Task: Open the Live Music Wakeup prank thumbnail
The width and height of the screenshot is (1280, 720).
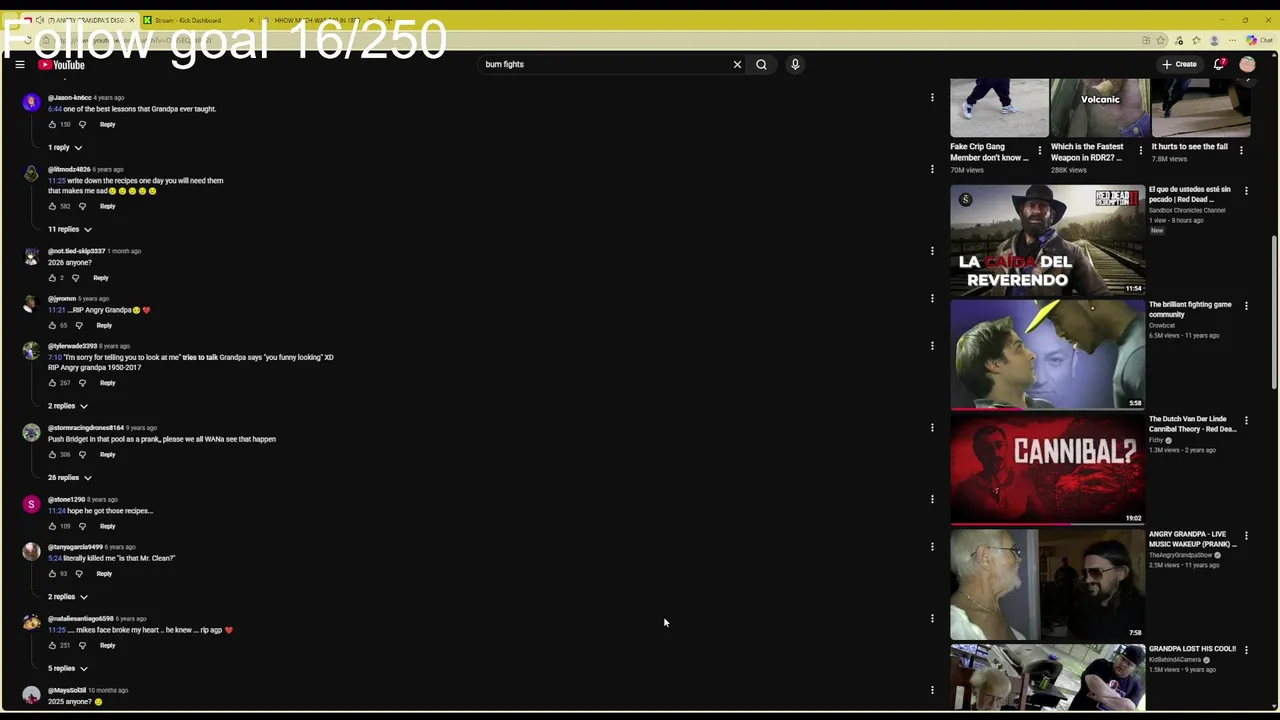Action: tap(1048, 585)
